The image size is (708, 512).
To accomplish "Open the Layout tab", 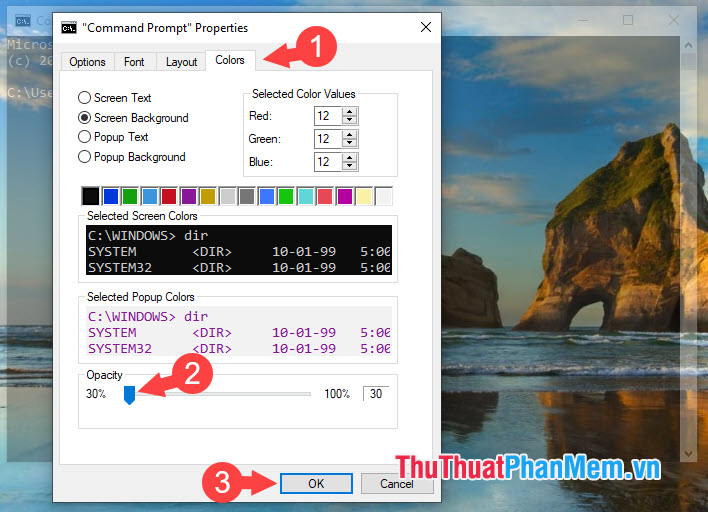I will click(181, 62).
